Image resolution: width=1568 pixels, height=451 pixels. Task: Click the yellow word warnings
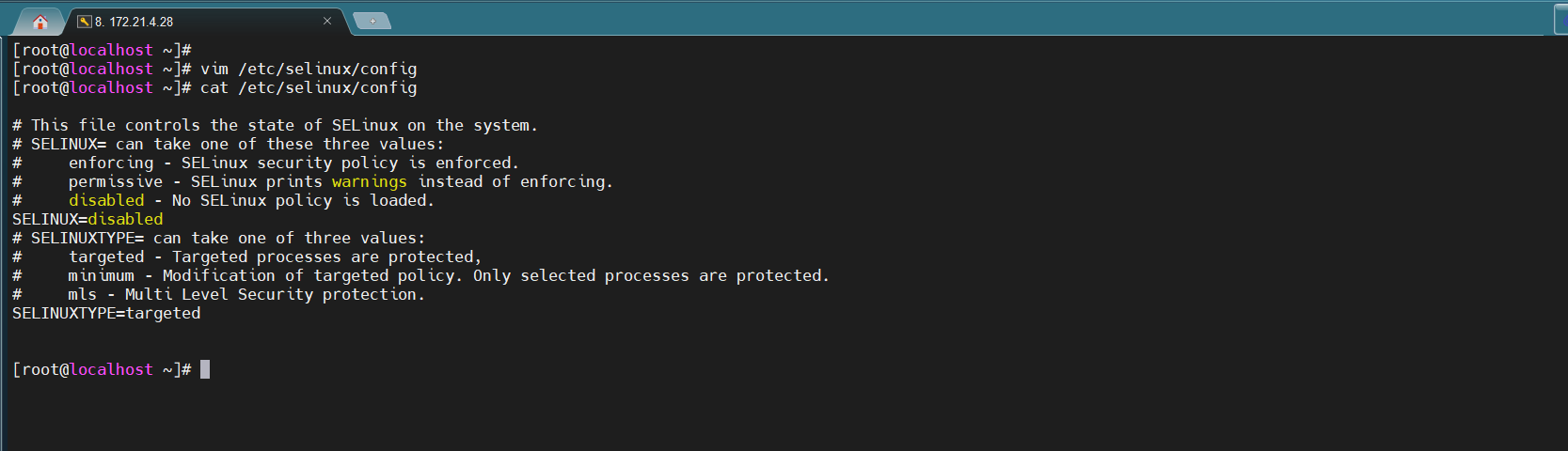(x=370, y=181)
